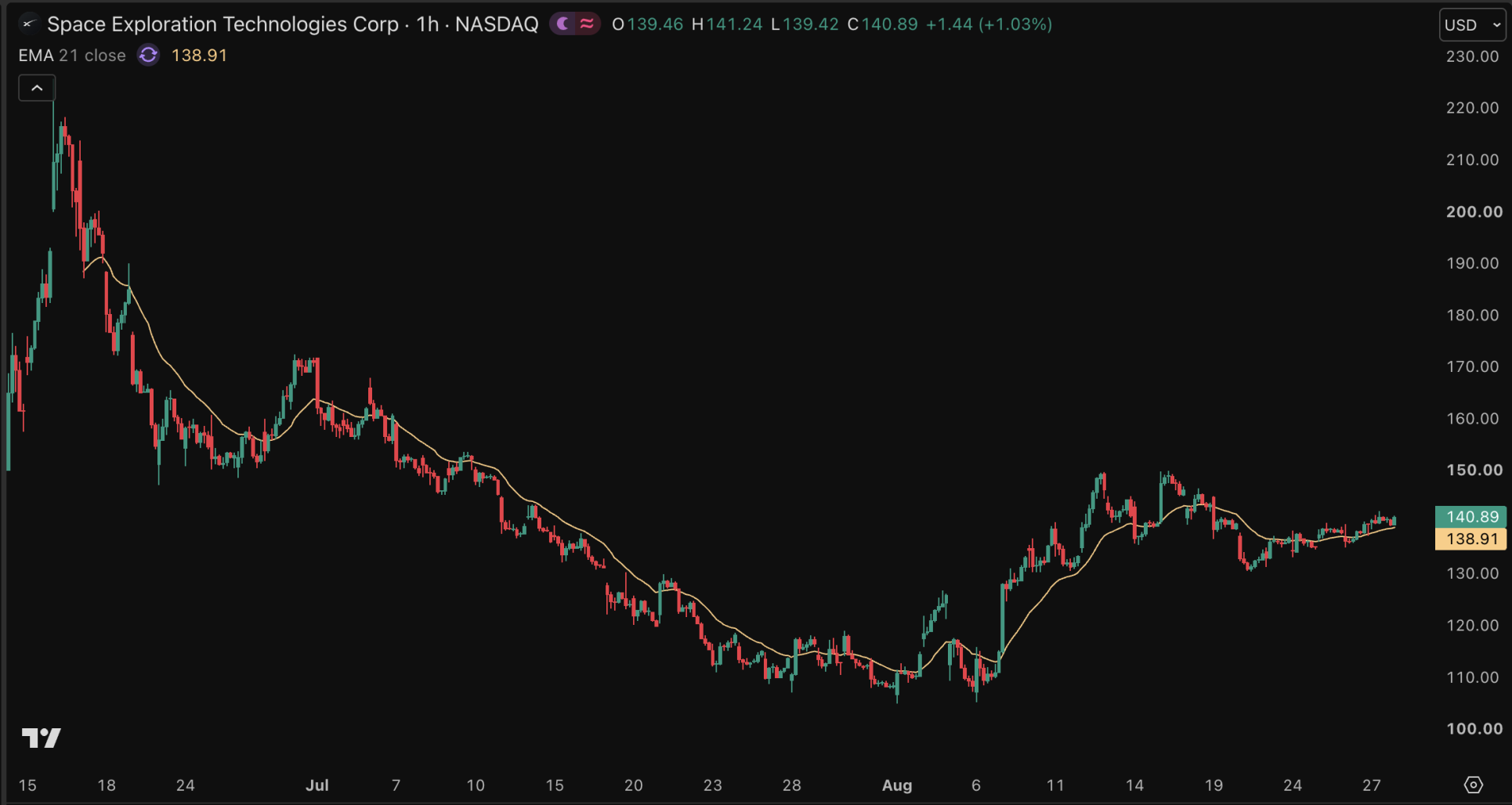
Task: Click the EMA legend value 138.91
Action: pyautogui.click(x=199, y=56)
